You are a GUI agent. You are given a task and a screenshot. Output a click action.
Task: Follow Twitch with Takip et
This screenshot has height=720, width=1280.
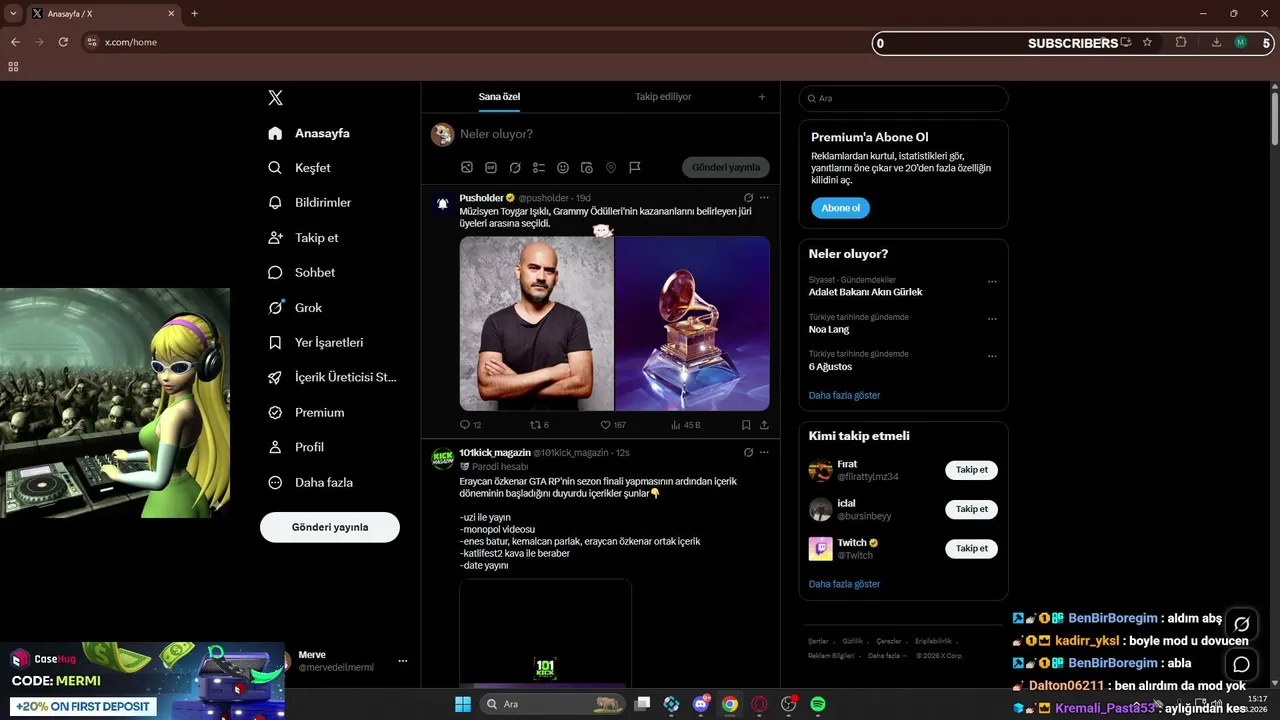tap(971, 548)
